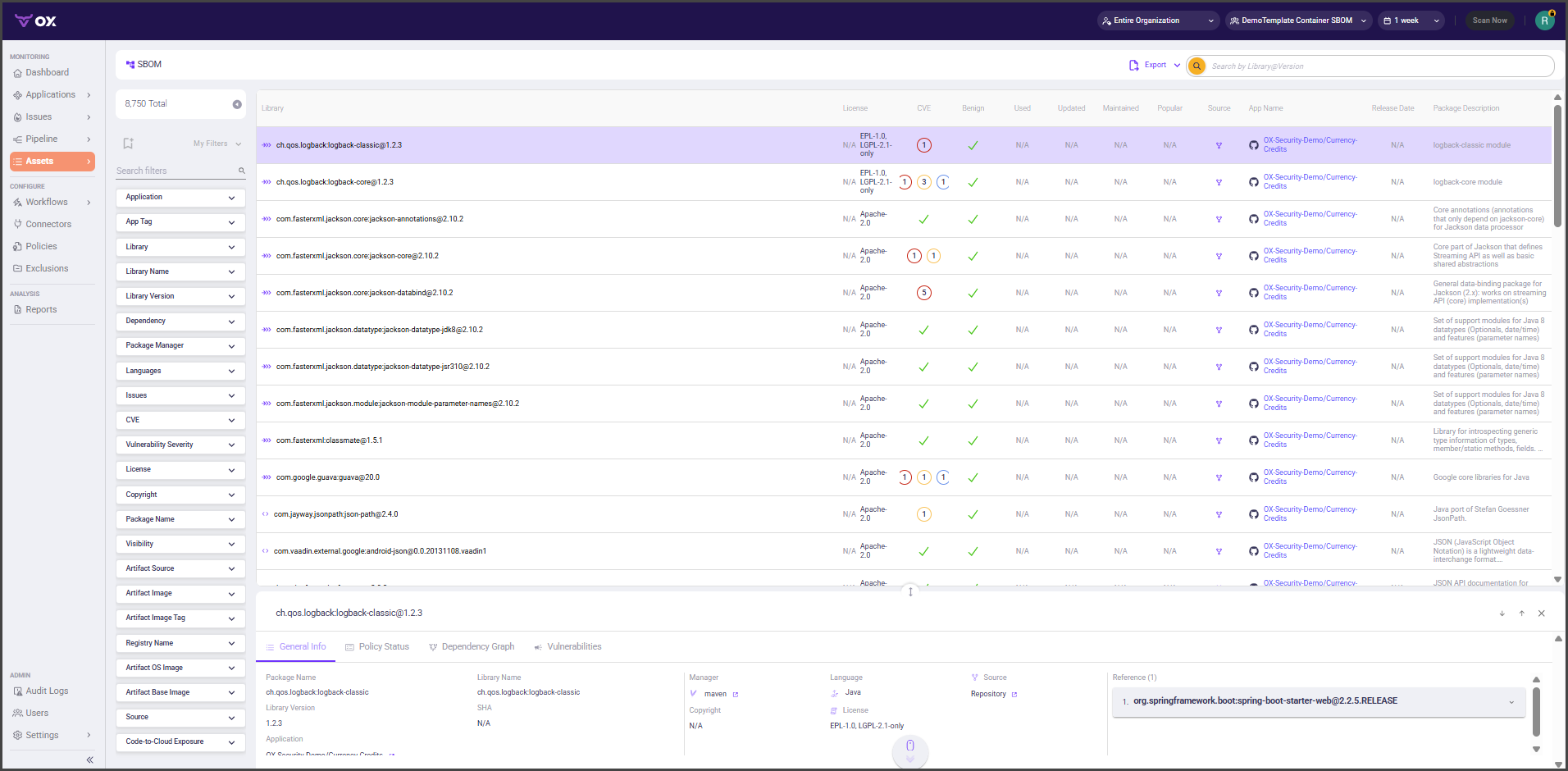Click the previous item up-arrow in details panel
Viewport: 1568px width, 771px height.
pyautogui.click(x=1521, y=614)
